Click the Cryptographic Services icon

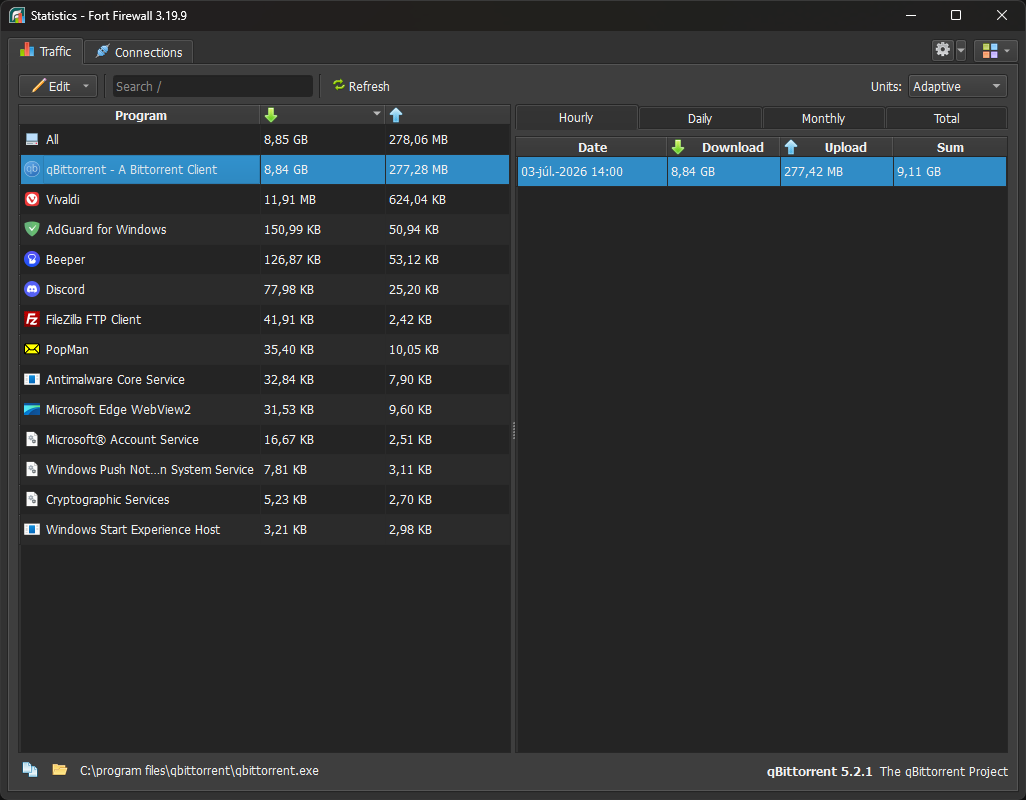coord(31,499)
